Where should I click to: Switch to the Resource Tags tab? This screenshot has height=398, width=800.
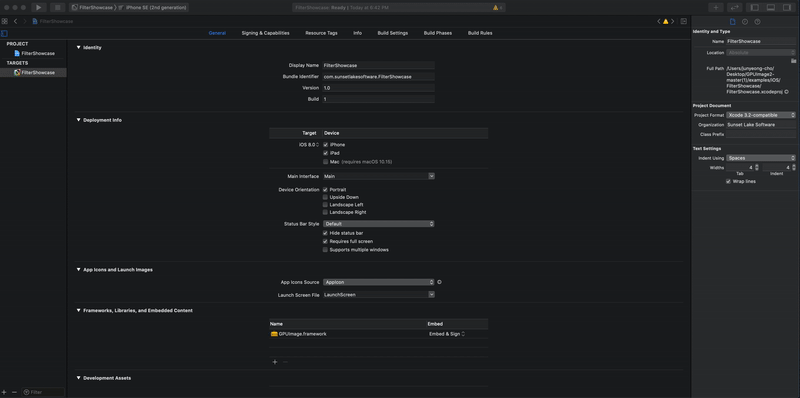click(321, 33)
